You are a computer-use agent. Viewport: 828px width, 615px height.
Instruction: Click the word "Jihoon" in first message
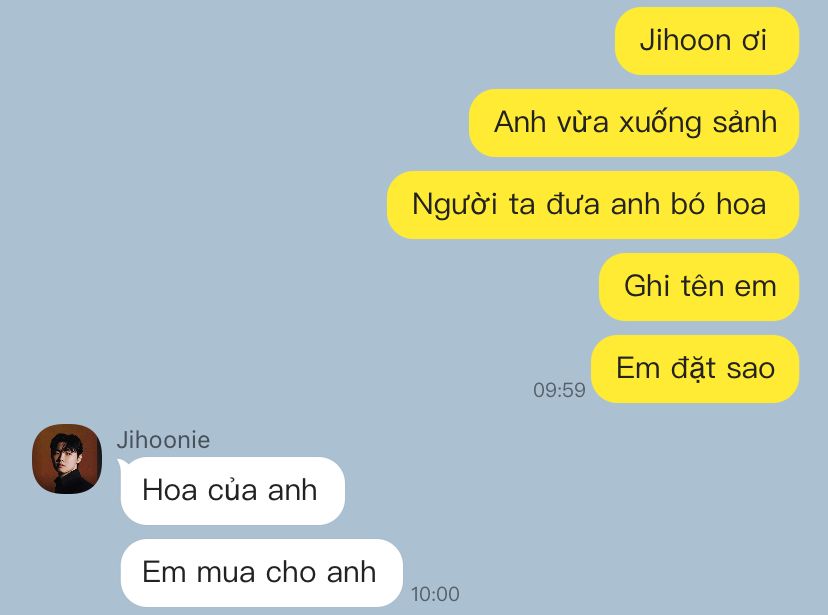point(685,41)
